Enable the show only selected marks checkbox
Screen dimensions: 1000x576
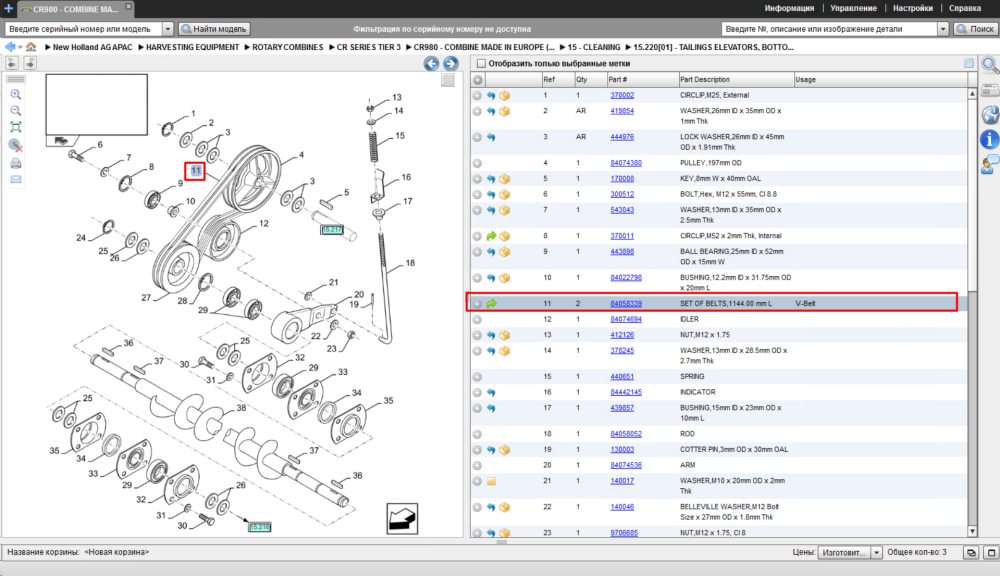click(x=482, y=63)
